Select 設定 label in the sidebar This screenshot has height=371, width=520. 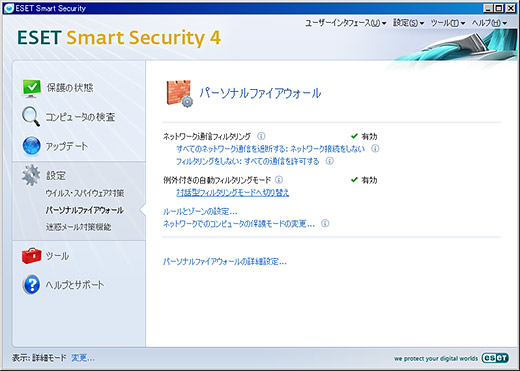click(x=56, y=175)
